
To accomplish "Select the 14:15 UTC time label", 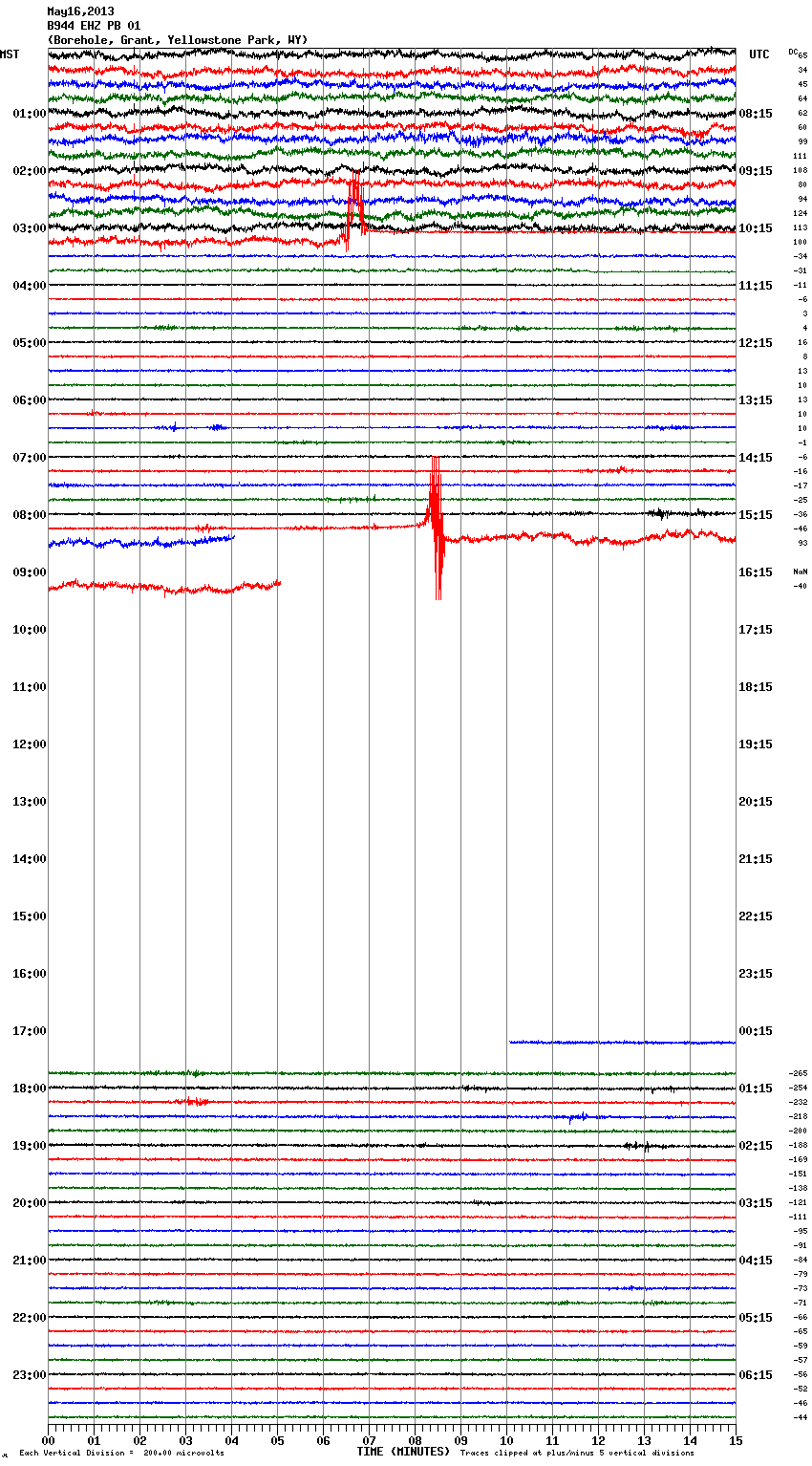I will point(756,458).
